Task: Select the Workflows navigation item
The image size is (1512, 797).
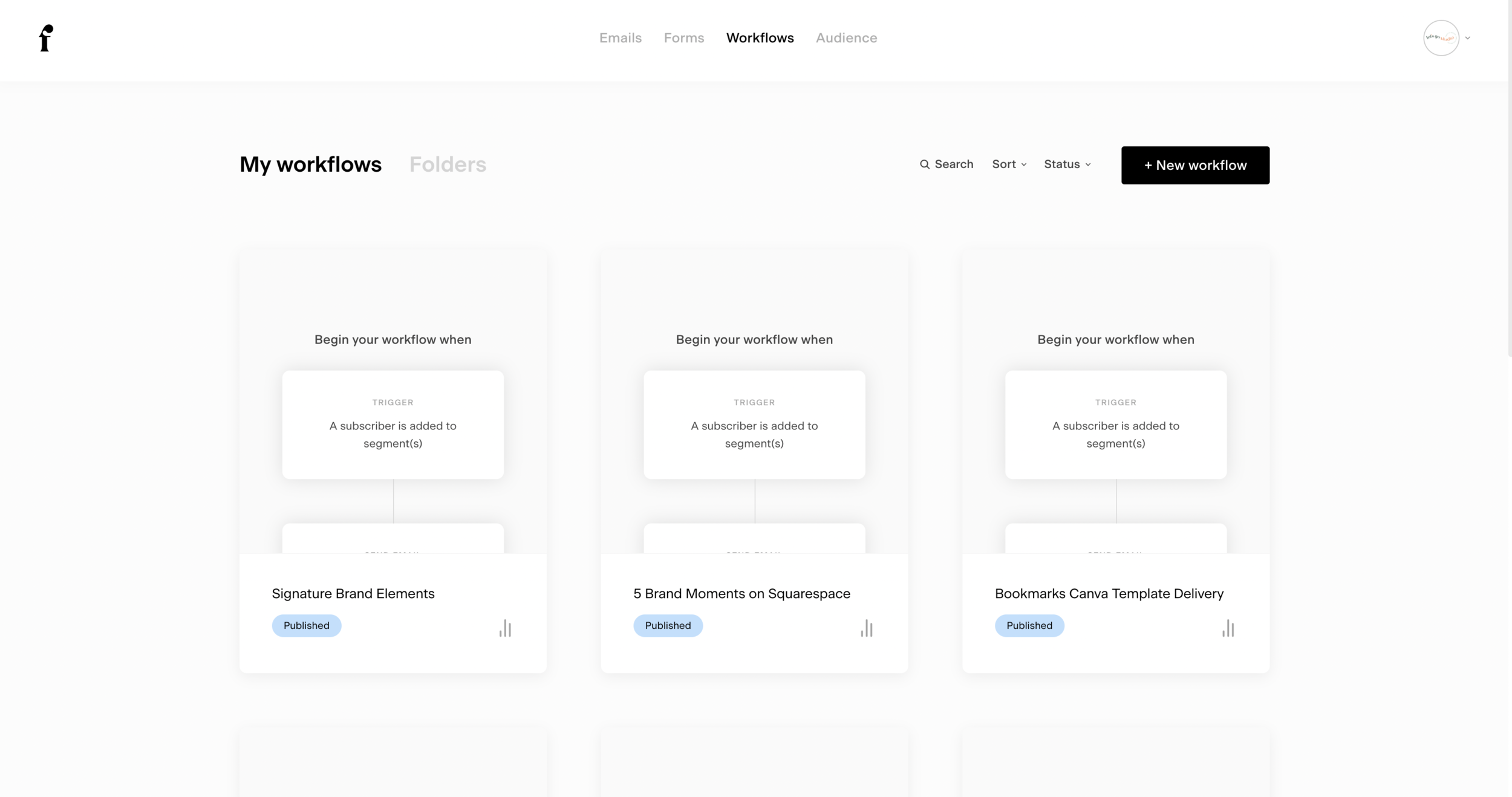Action: [760, 38]
